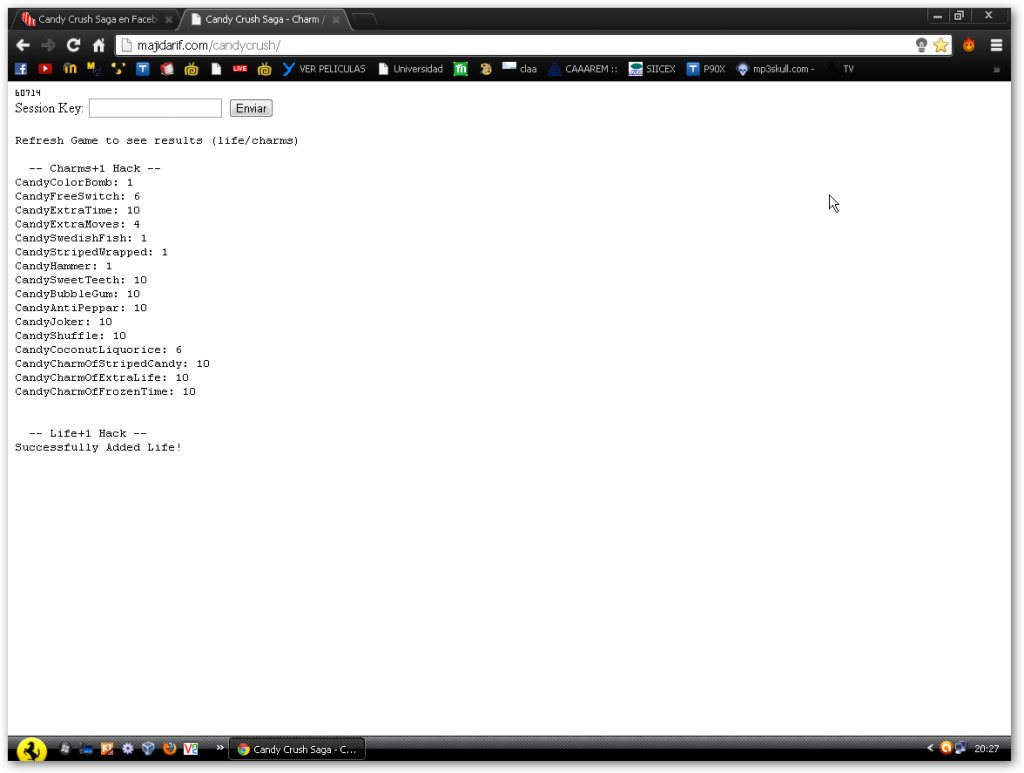Viewport: 1024px width, 773px height.
Task: Click the Enviar button
Action: pos(251,108)
